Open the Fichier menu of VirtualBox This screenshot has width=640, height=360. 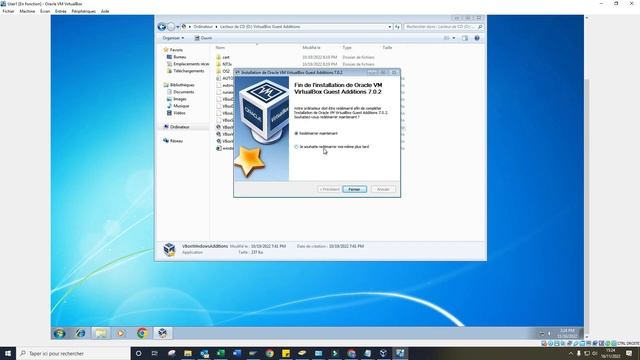pos(8,11)
